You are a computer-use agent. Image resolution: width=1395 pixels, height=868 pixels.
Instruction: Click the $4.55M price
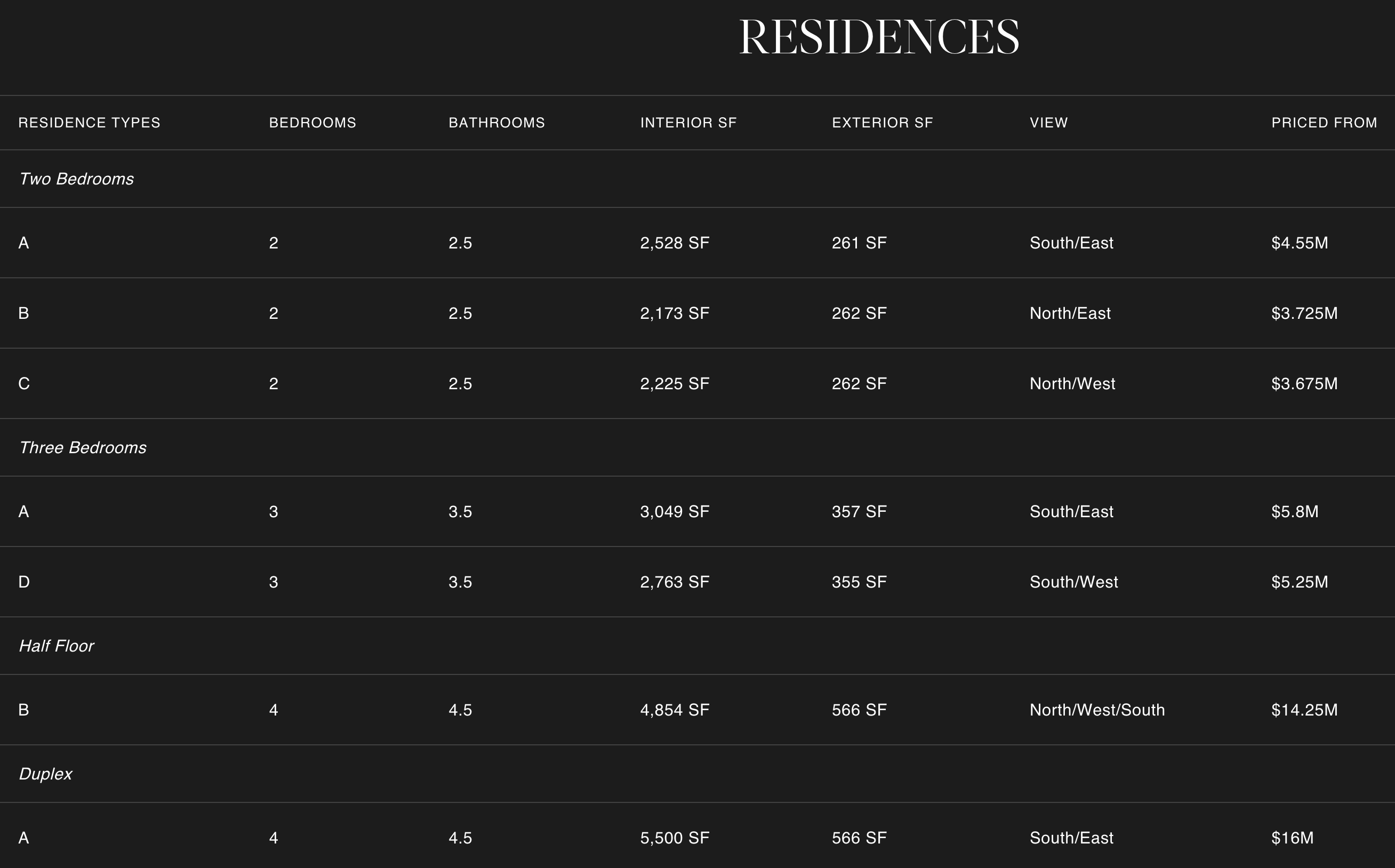[x=1299, y=244]
